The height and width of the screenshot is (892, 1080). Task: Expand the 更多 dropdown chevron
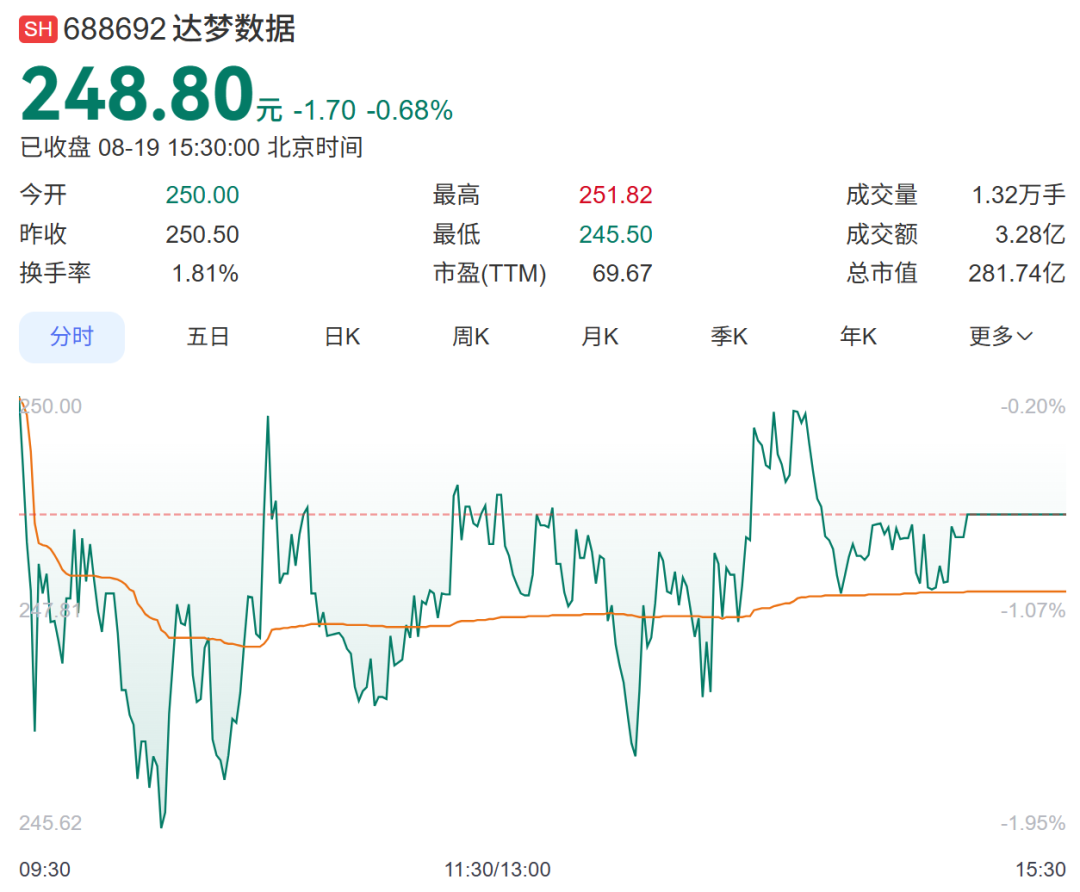pos(1025,337)
